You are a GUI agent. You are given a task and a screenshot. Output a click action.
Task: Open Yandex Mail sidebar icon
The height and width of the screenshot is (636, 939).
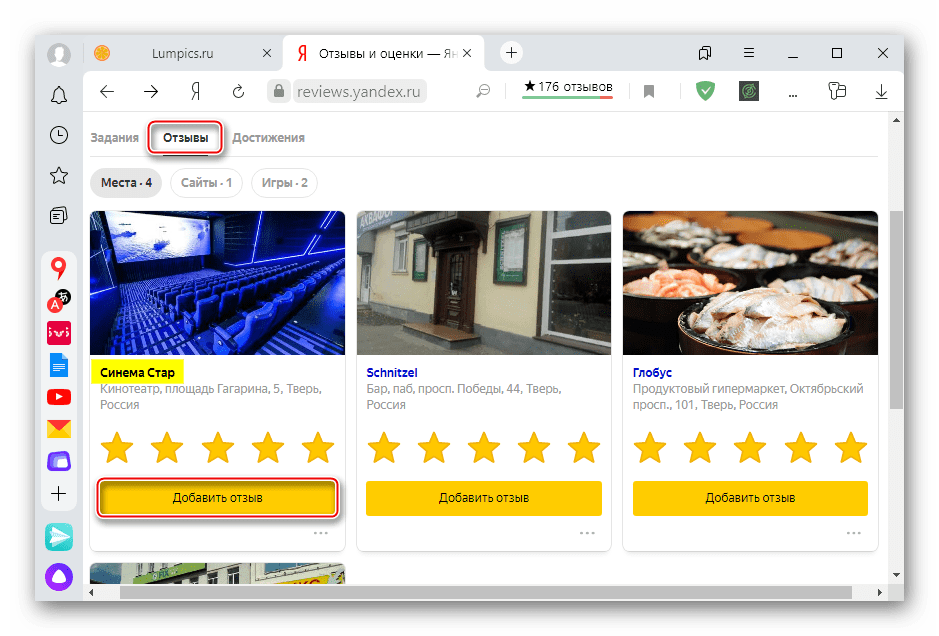click(59, 429)
